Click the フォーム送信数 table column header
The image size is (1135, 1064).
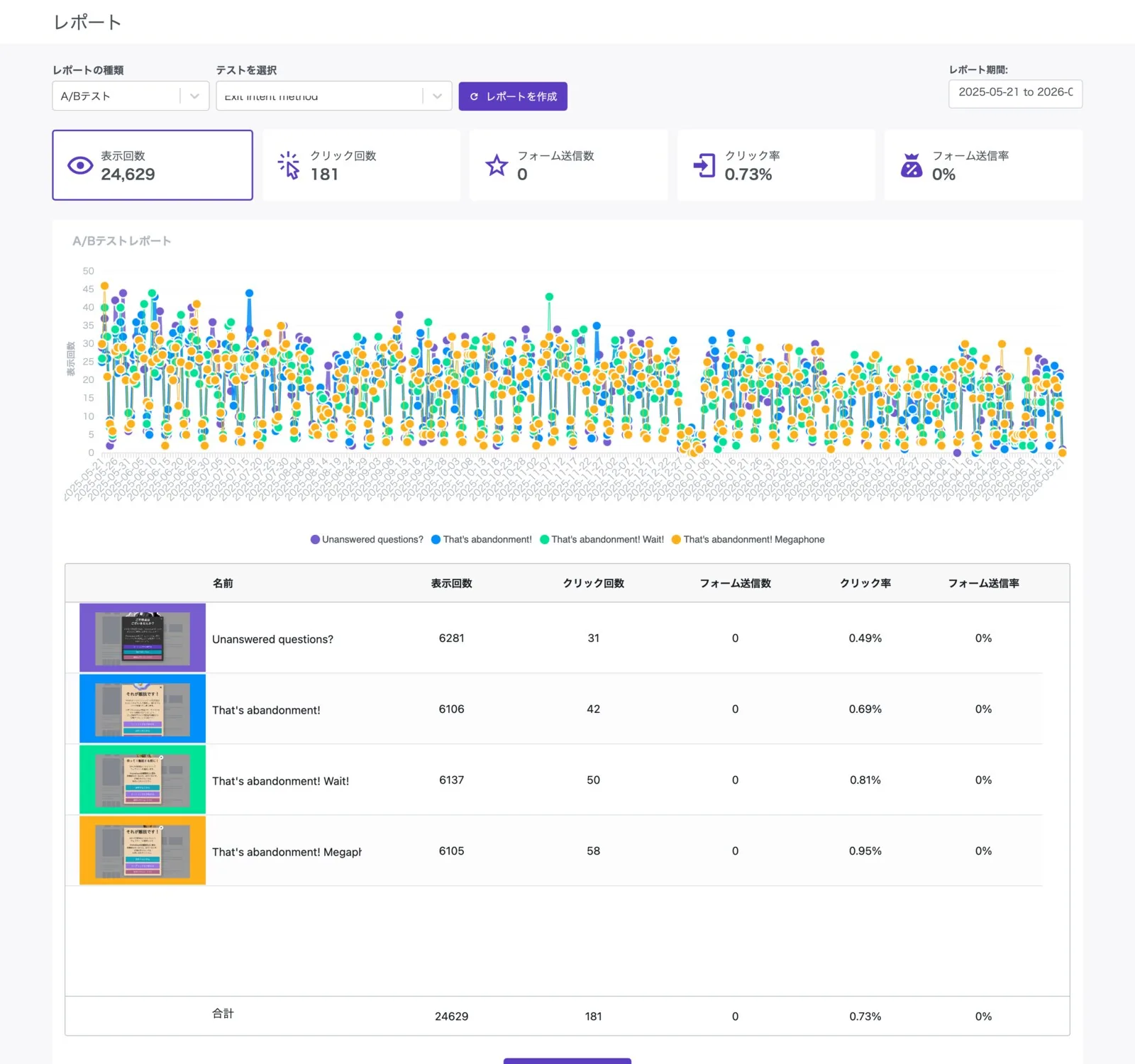point(736,583)
